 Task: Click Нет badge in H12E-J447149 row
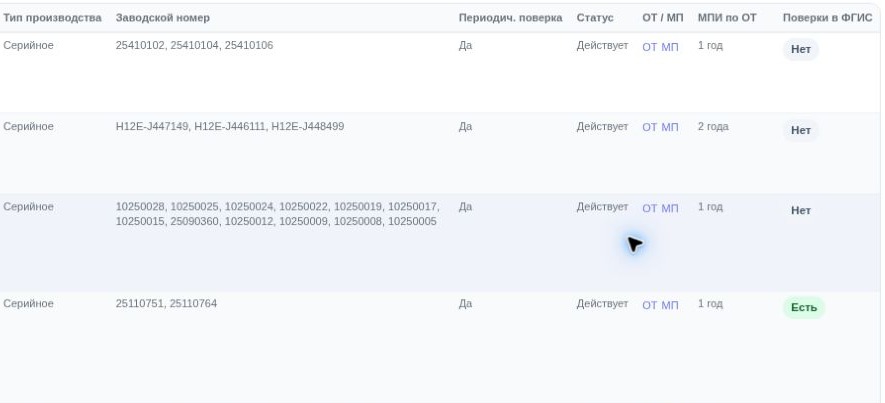pos(800,130)
